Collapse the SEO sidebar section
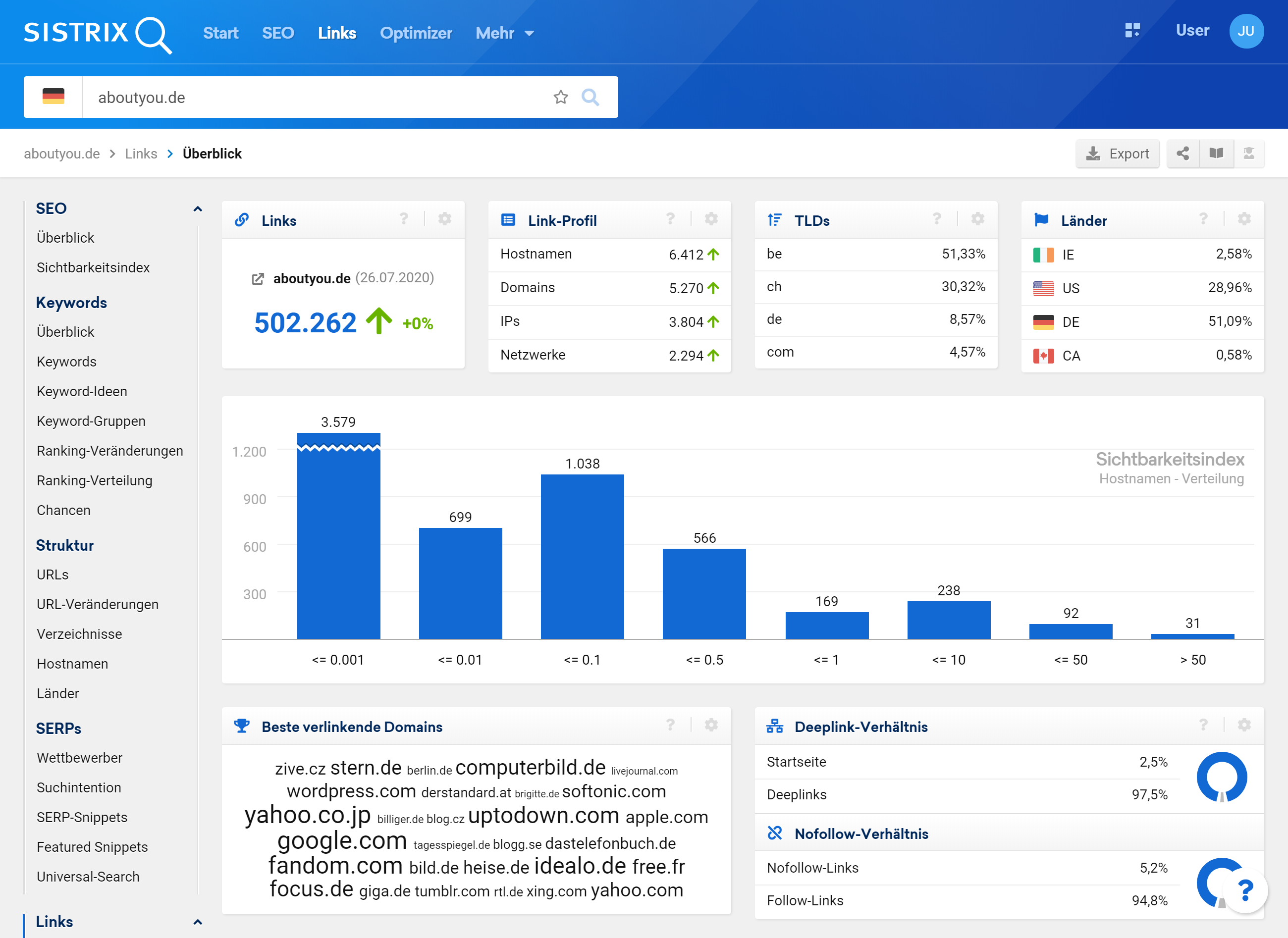This screenshot has height=938, width=1288. point(198,209)
